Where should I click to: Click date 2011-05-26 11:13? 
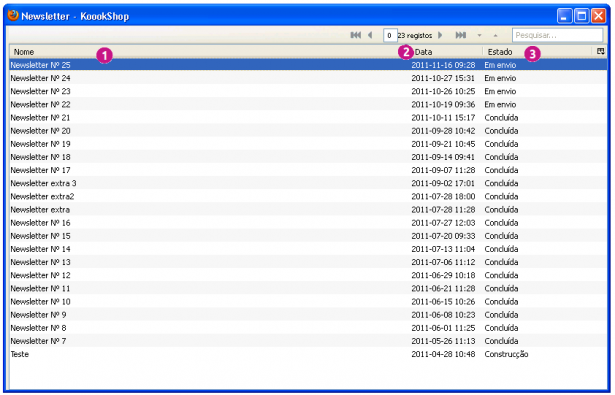(443, 341)
